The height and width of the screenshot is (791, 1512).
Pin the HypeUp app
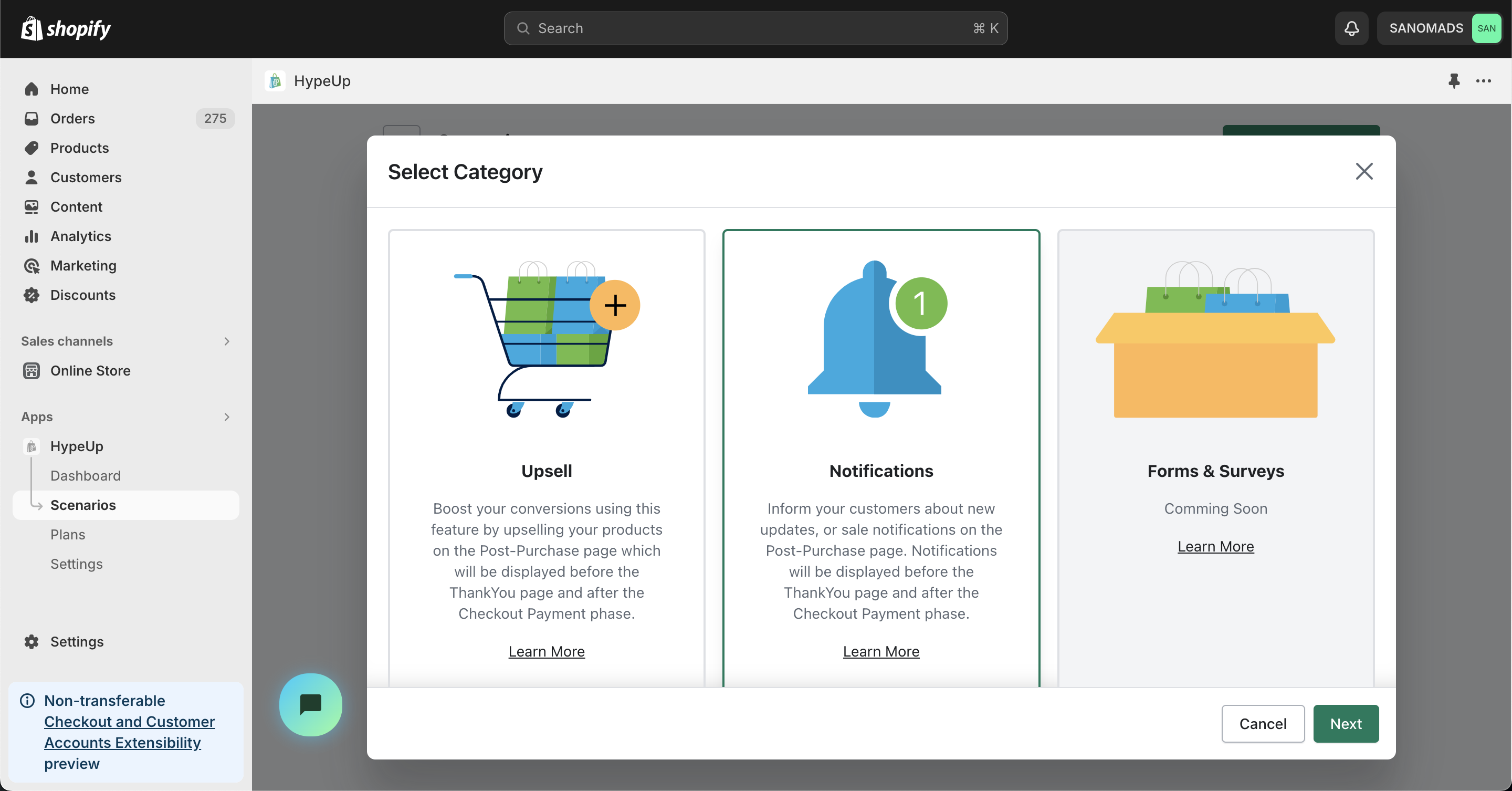[1453, 81]
